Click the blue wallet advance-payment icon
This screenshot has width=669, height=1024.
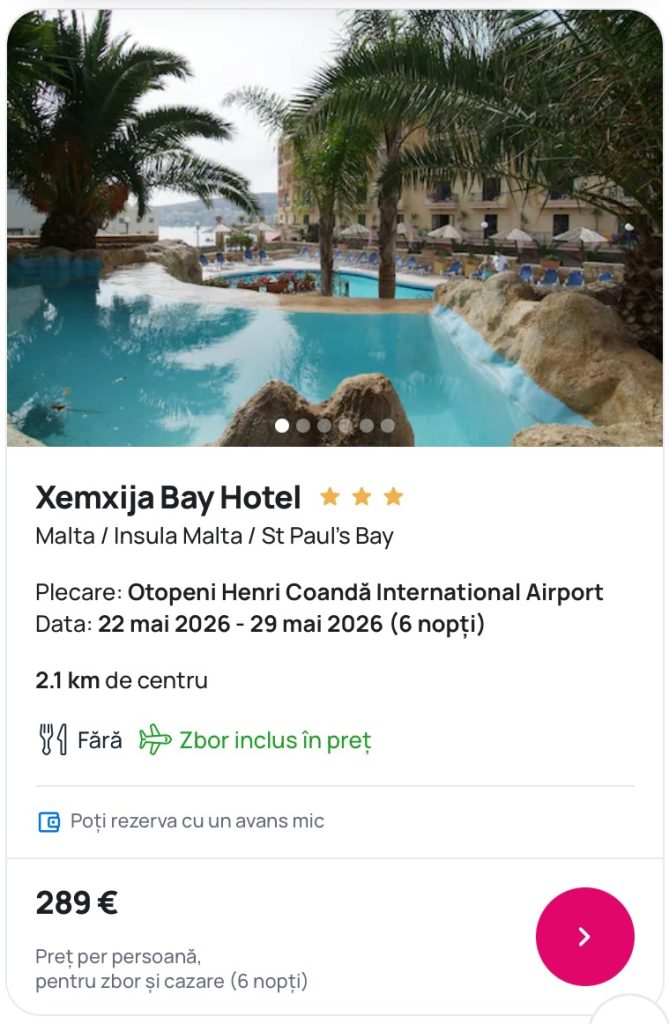click(48, 822)
